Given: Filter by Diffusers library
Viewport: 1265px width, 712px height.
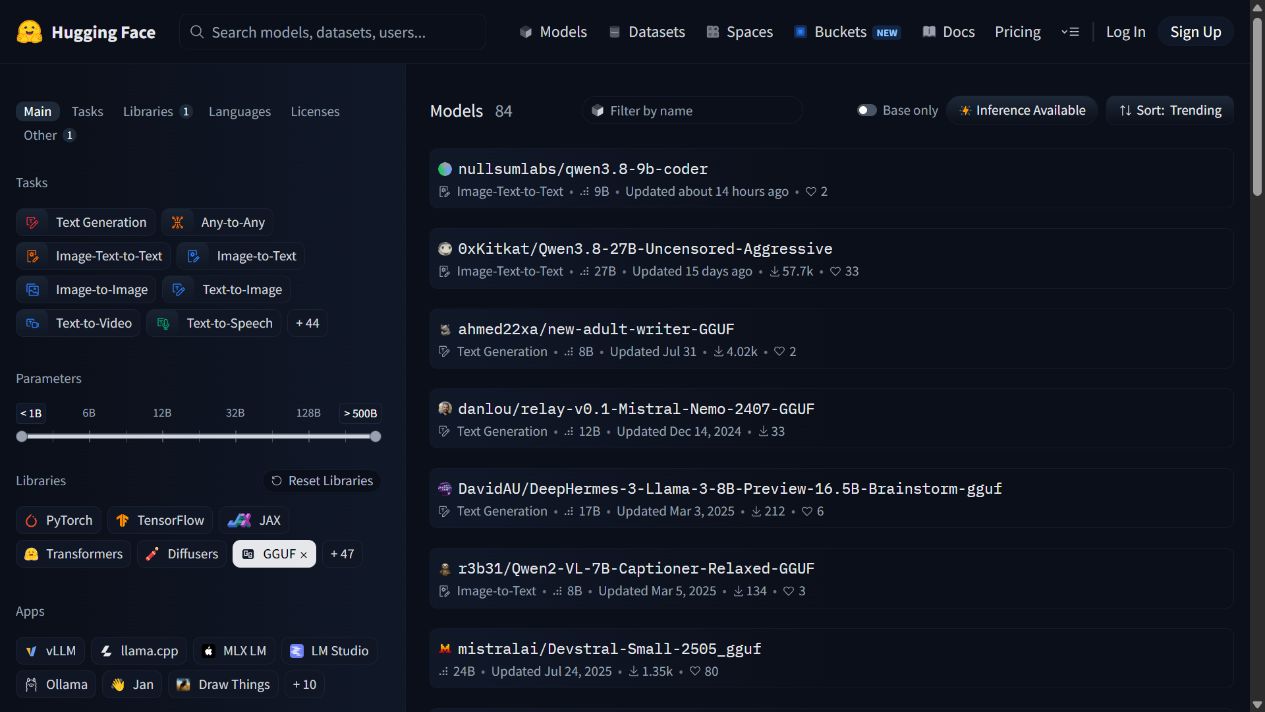Looking at the screenshot, I should tap(182, 554).
